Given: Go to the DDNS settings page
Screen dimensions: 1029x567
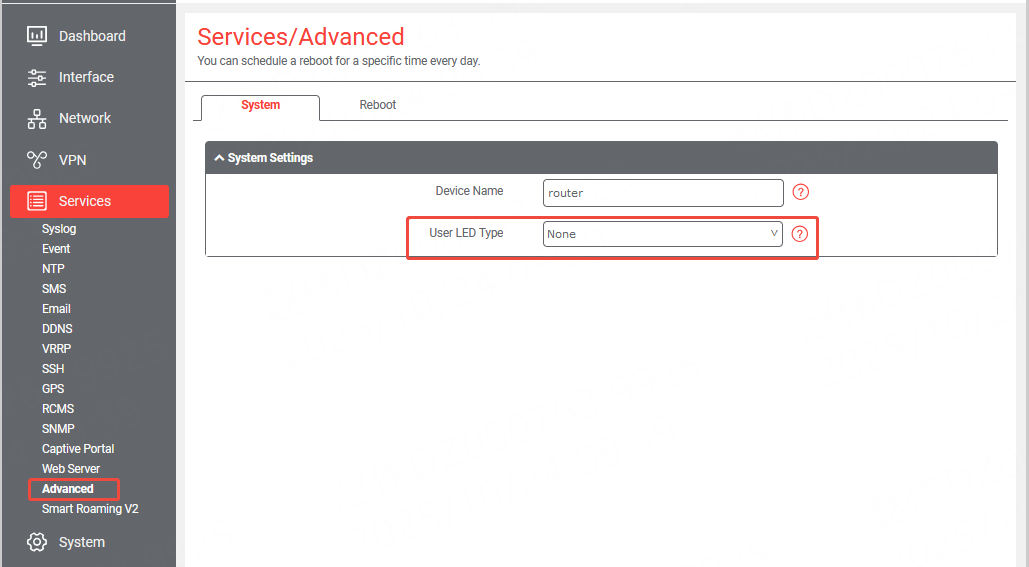Looking at the screenshot, I should [x=57, y=329].
